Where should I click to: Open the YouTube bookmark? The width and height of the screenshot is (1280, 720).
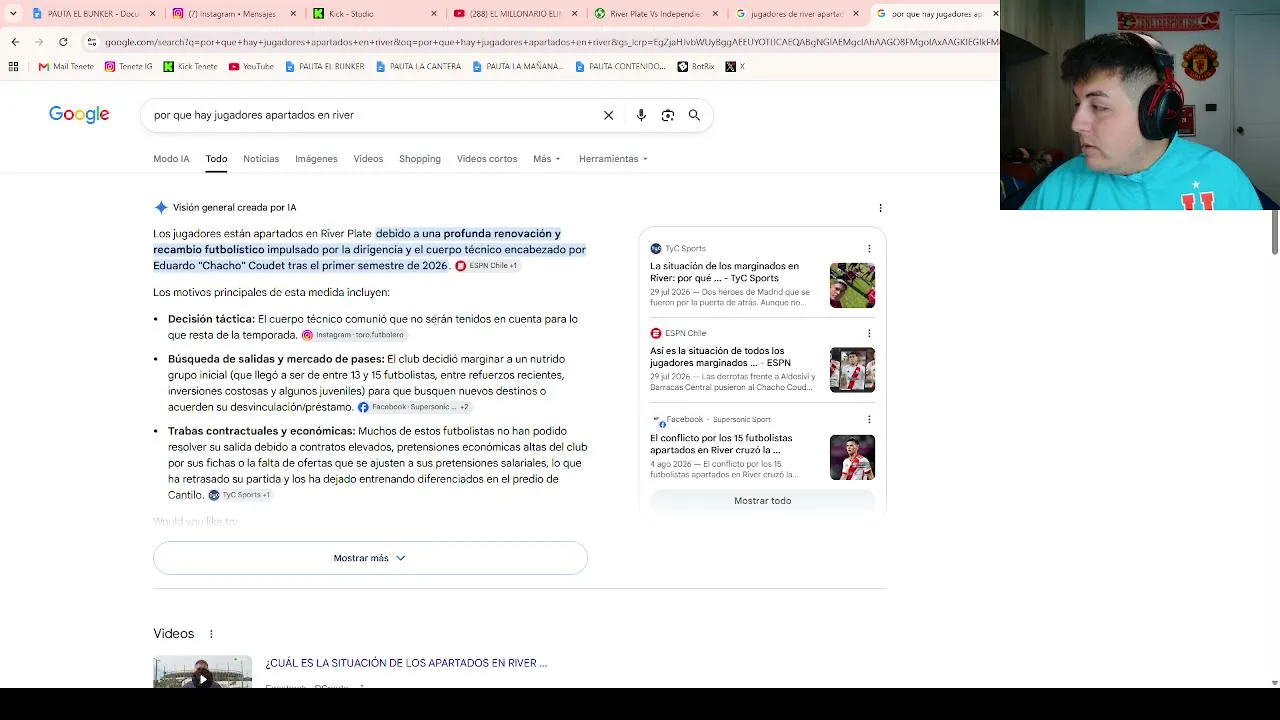[251, 67]
